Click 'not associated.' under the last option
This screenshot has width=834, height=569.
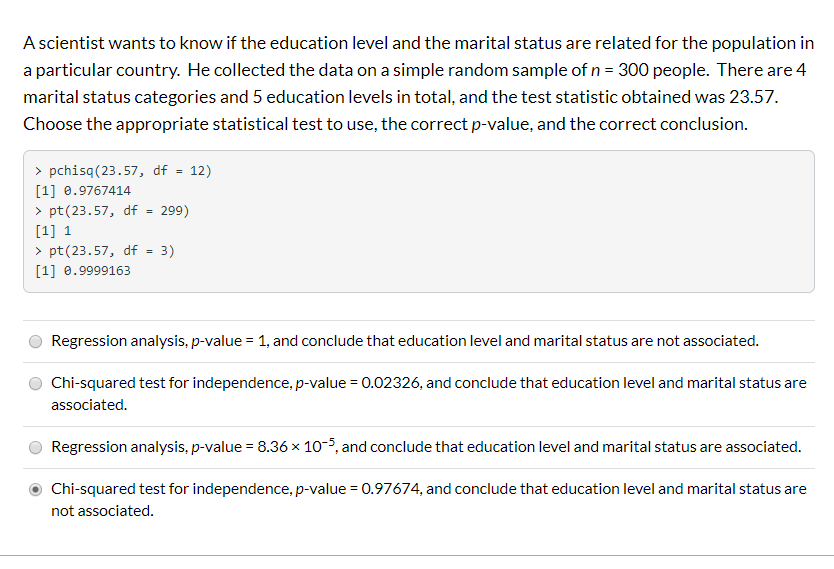pos(102,511)
